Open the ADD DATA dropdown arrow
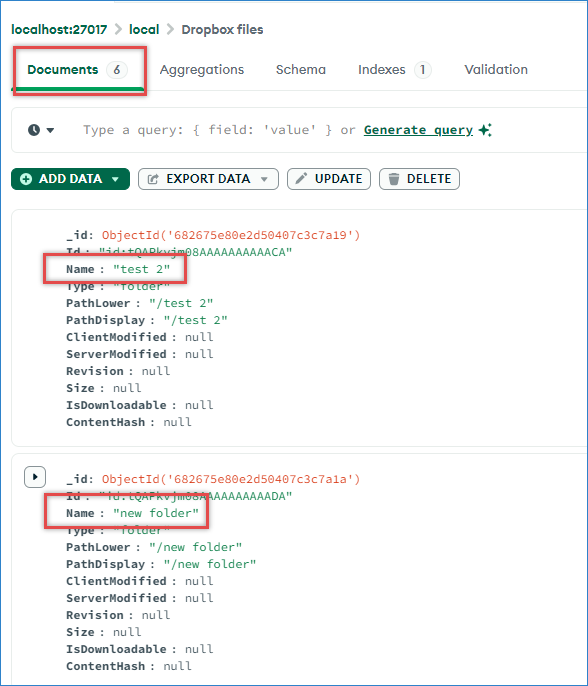 pos(115,179)
